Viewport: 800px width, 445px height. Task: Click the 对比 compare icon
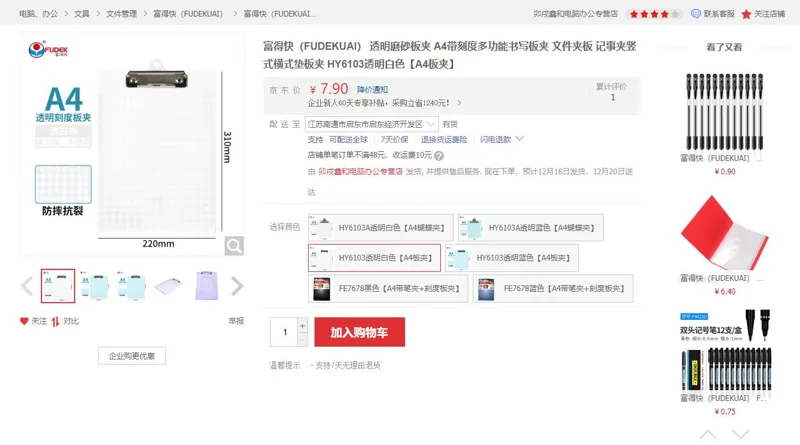click(55, 321)
